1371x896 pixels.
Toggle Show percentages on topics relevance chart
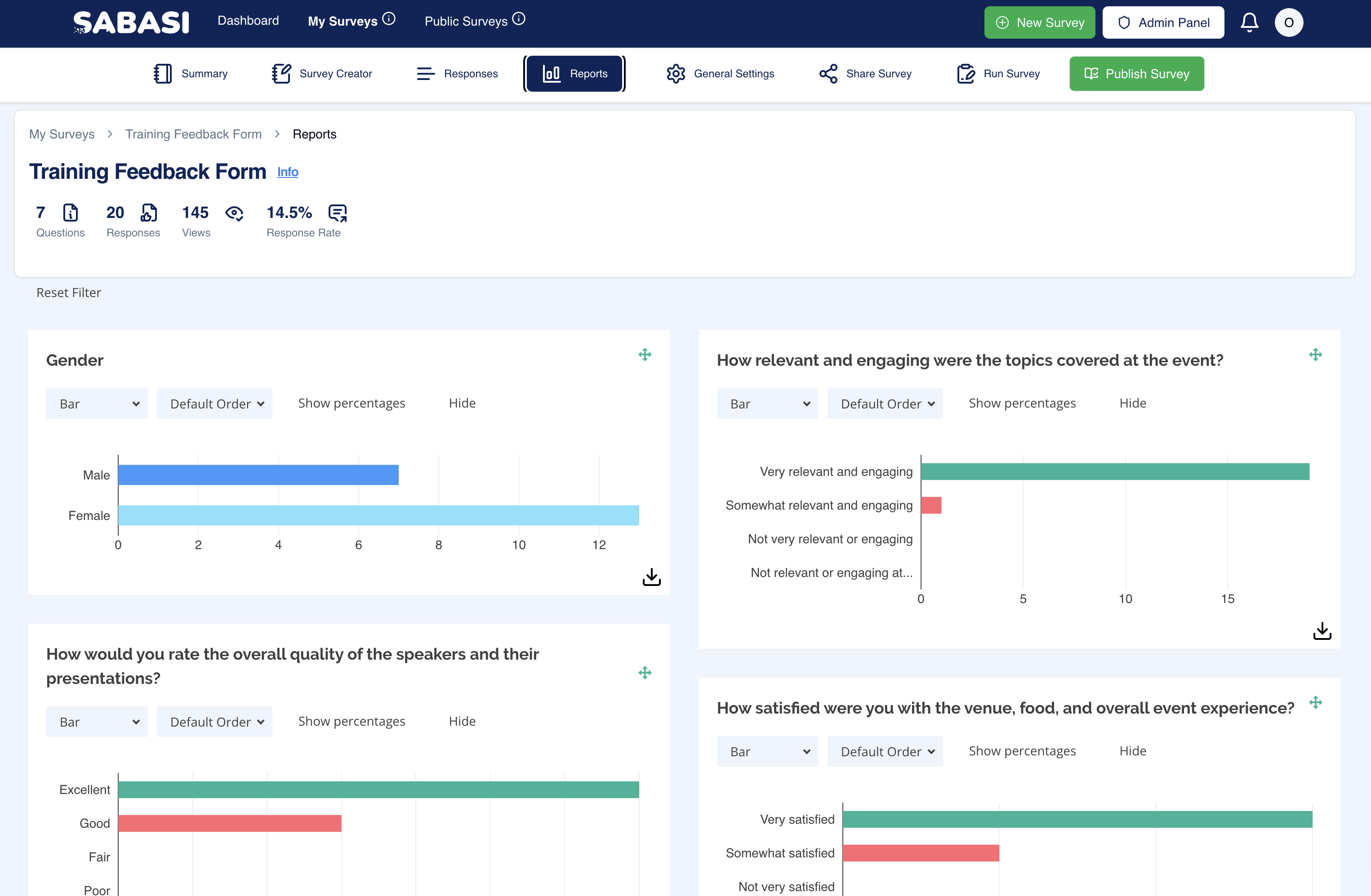(1022, 403)
